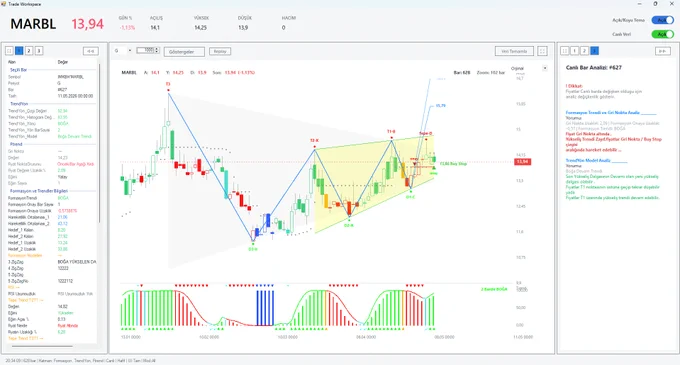Click the 3 ZigZag row
This screenshot has width=680, height=365.
pyautogui.click(x=52, y=262)
